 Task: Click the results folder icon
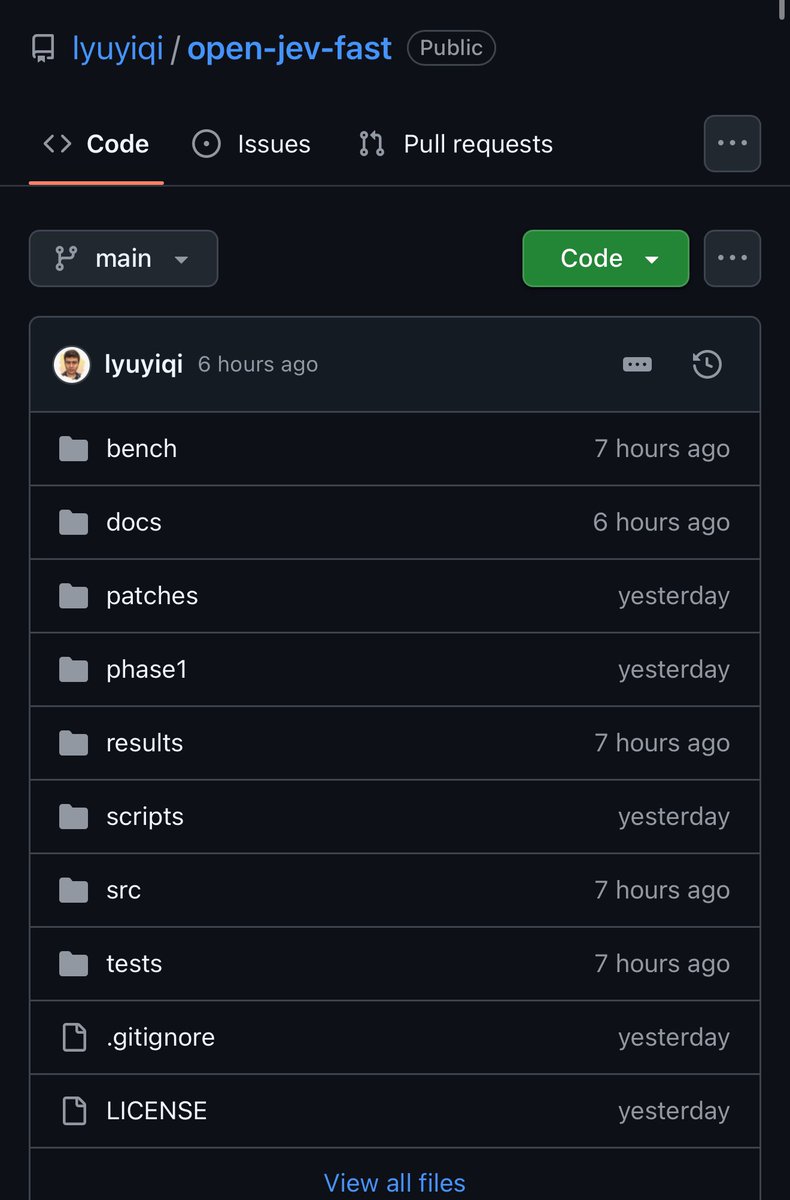[x=73, y=743]
